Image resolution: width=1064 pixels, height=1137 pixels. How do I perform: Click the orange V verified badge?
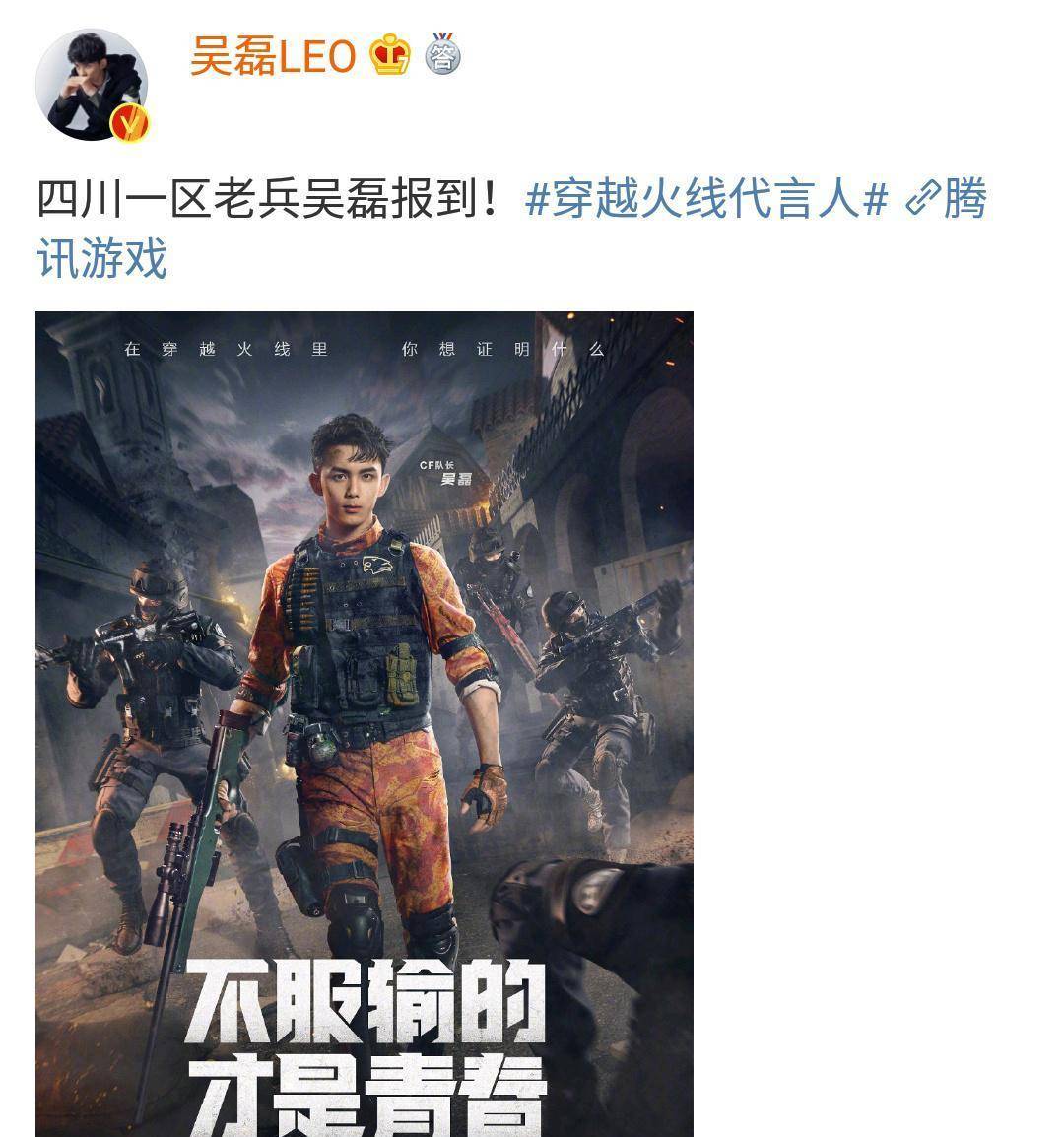click(129, 122)
